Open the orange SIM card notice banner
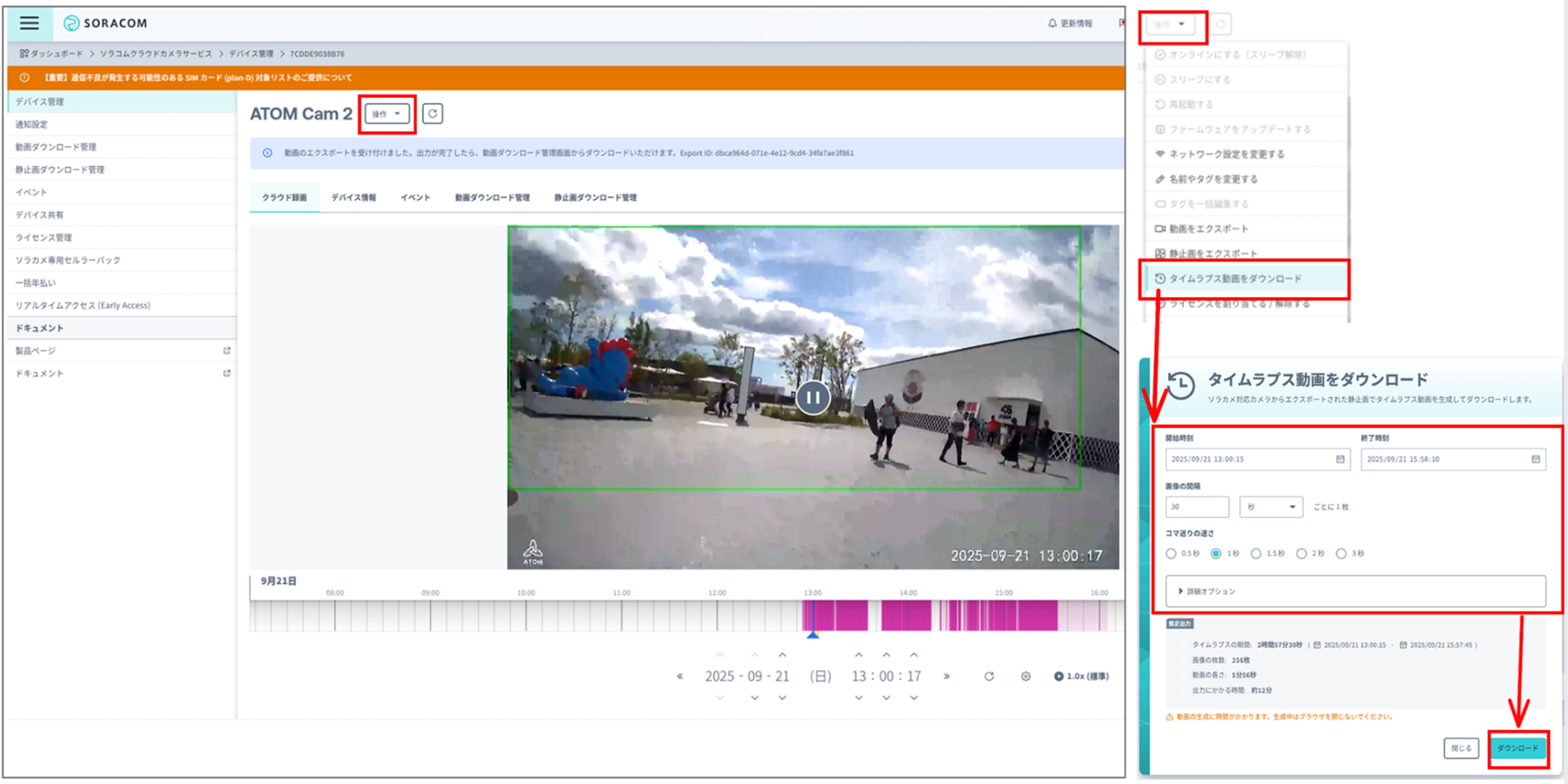Screen dimensions: 1568x784 pyautogui.click(x=566, y=77)
